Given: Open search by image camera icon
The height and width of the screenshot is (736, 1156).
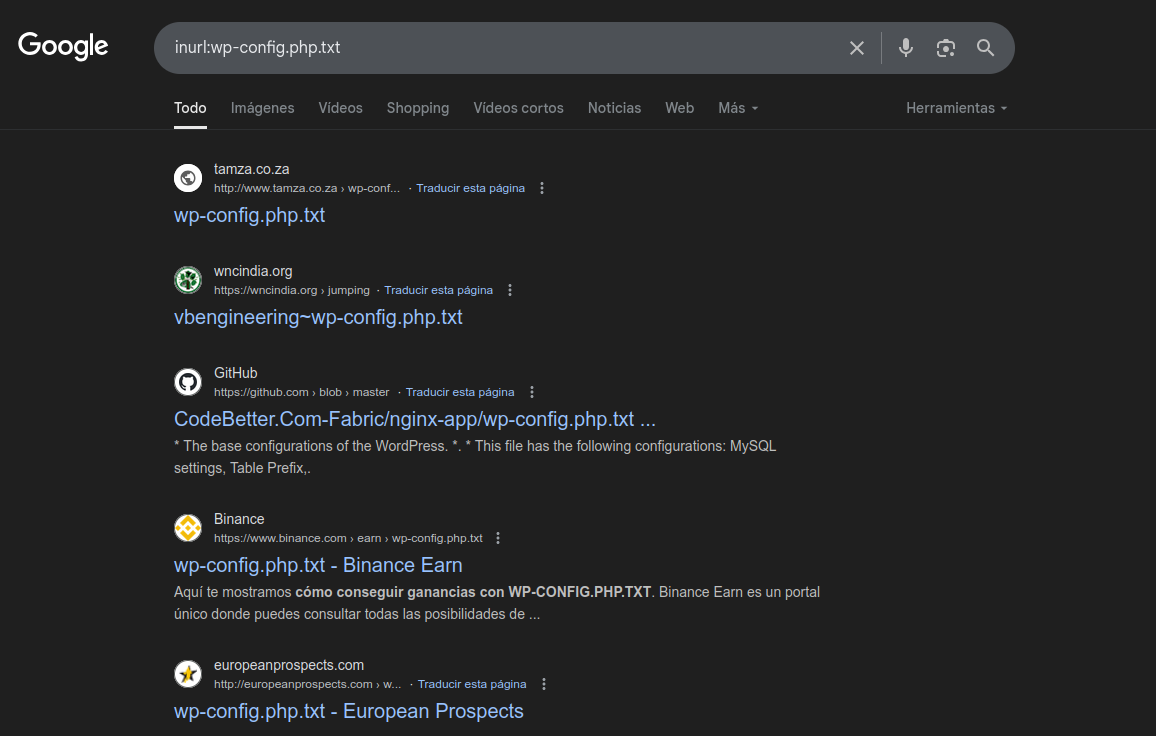Looking at the screenshot, I should tap(946, 48).
